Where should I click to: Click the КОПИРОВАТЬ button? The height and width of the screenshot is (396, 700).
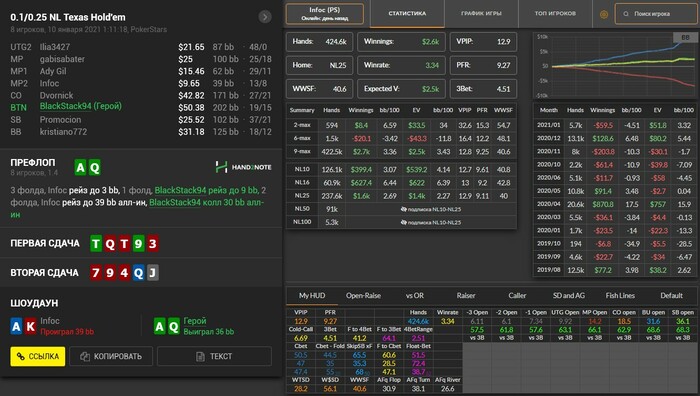[x=111, y=356]
